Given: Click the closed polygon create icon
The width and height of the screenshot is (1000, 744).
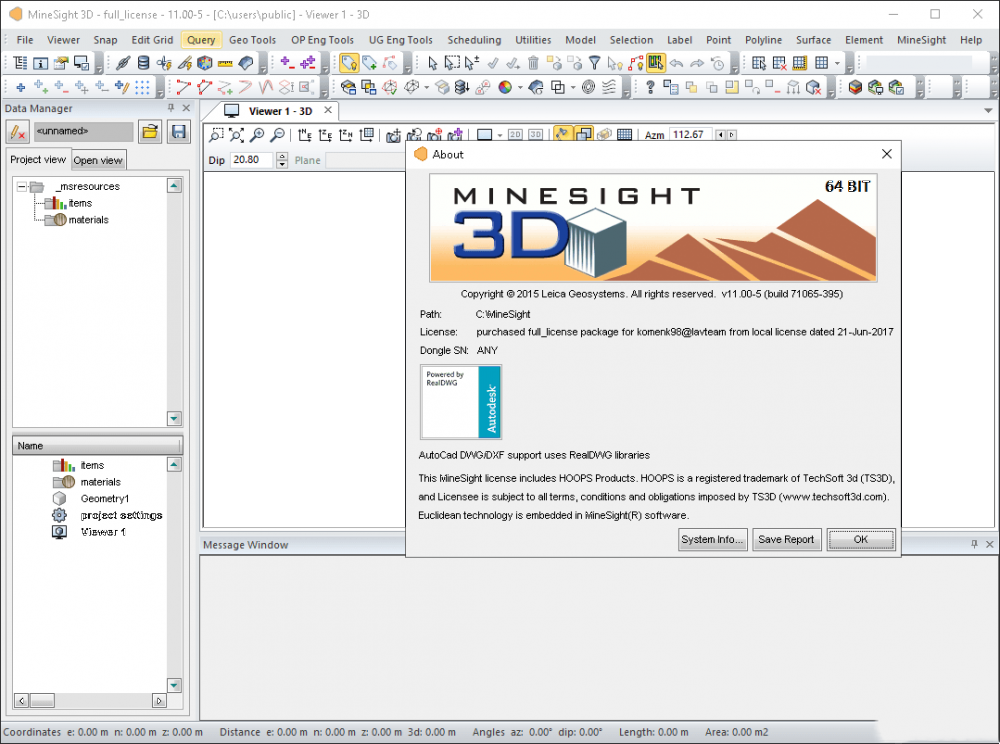Looking at the screenshot, I should (x=204, y=87).
